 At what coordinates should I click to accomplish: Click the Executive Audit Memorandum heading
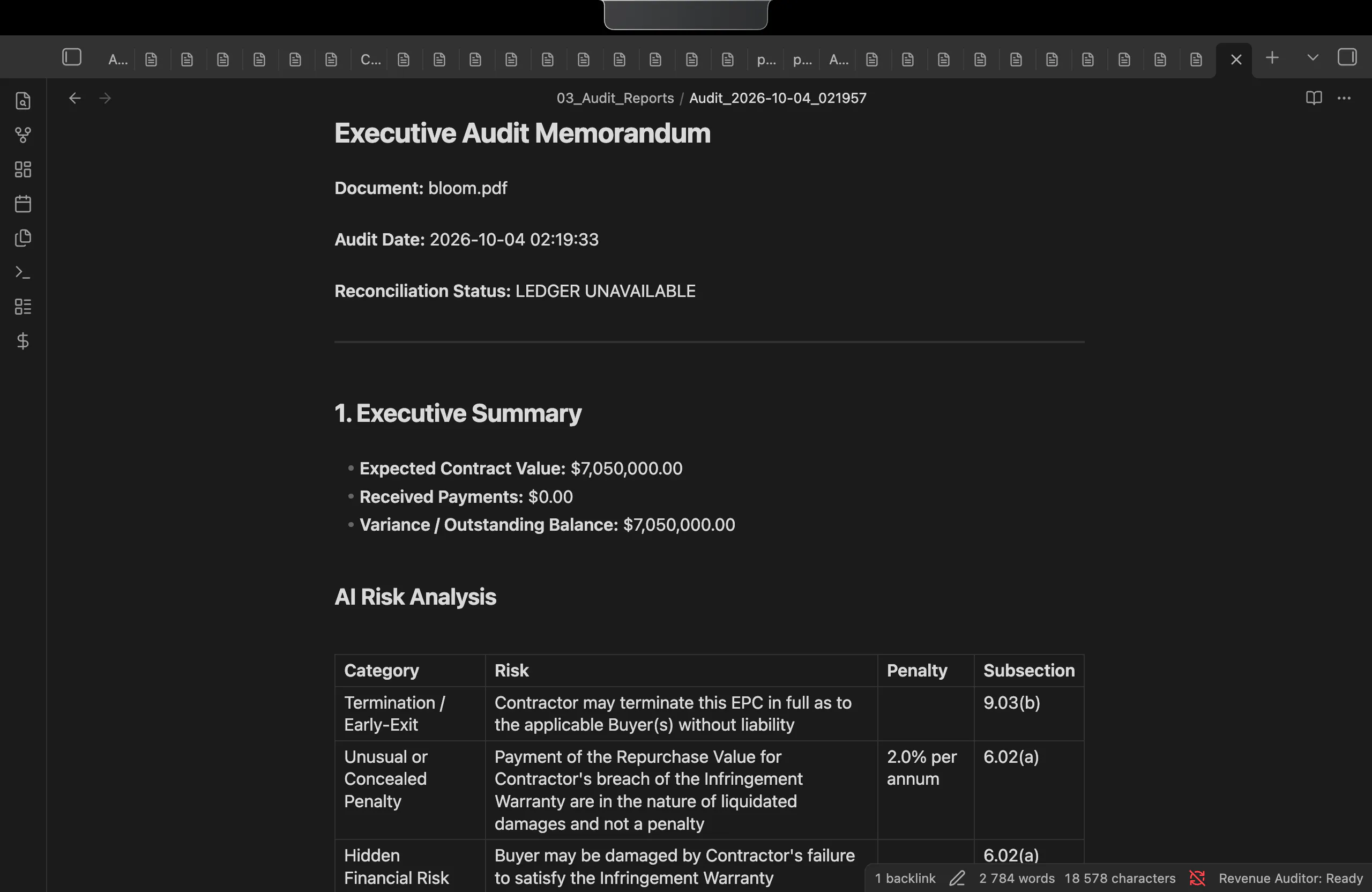pyautogui.click(x=523, y=133)
